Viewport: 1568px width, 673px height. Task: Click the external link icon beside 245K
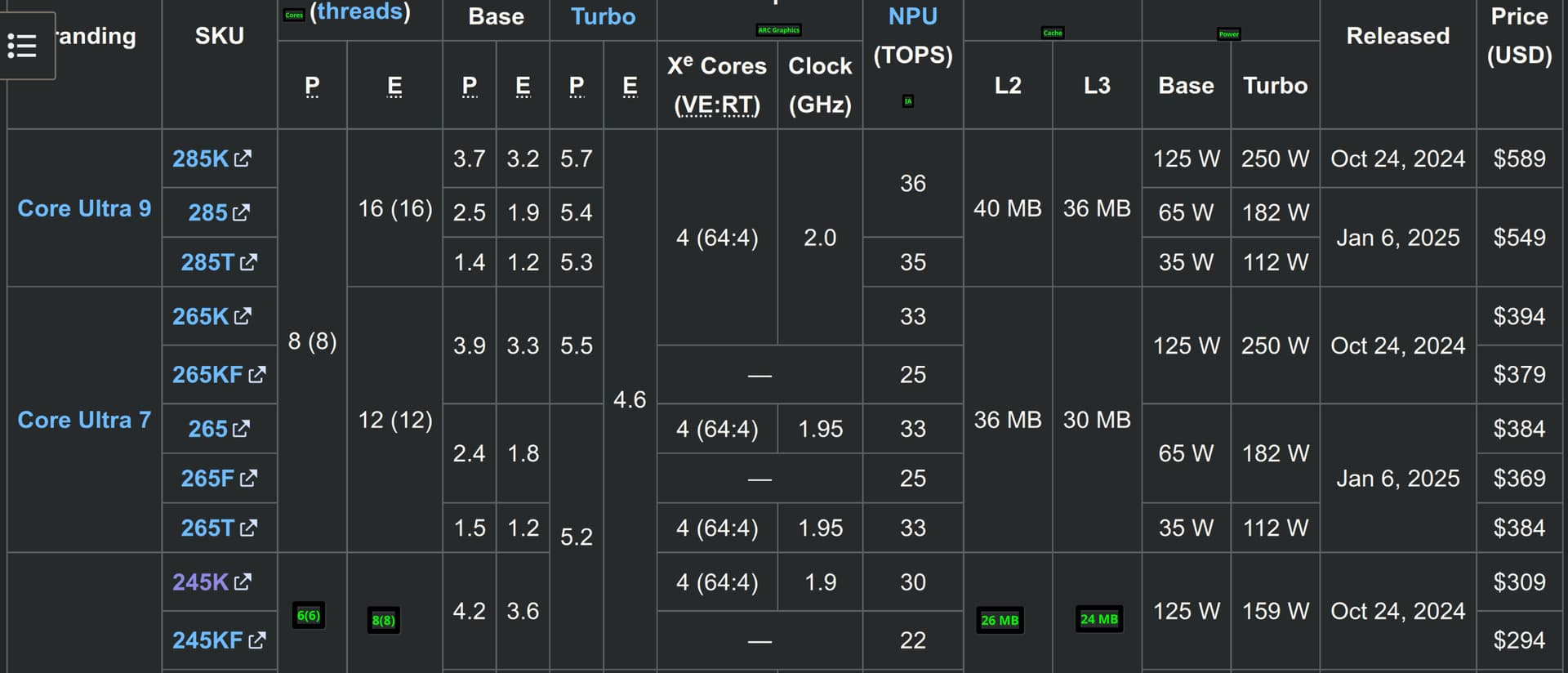(243, 582)
